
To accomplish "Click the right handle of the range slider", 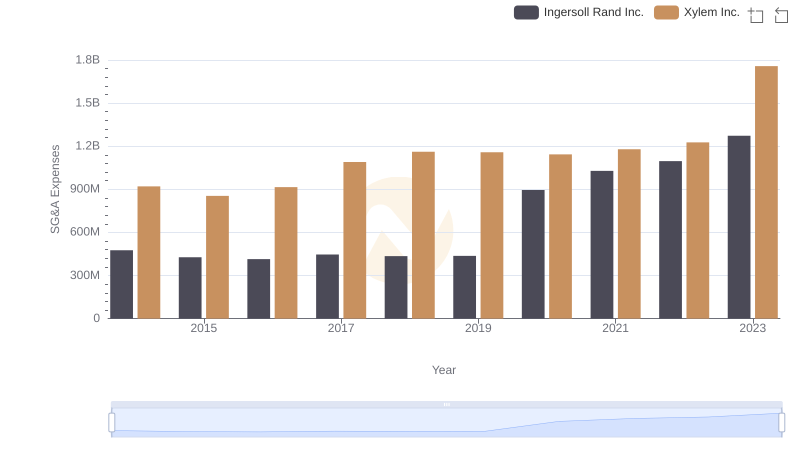I will pyautogui.click(x=782, y=423).
